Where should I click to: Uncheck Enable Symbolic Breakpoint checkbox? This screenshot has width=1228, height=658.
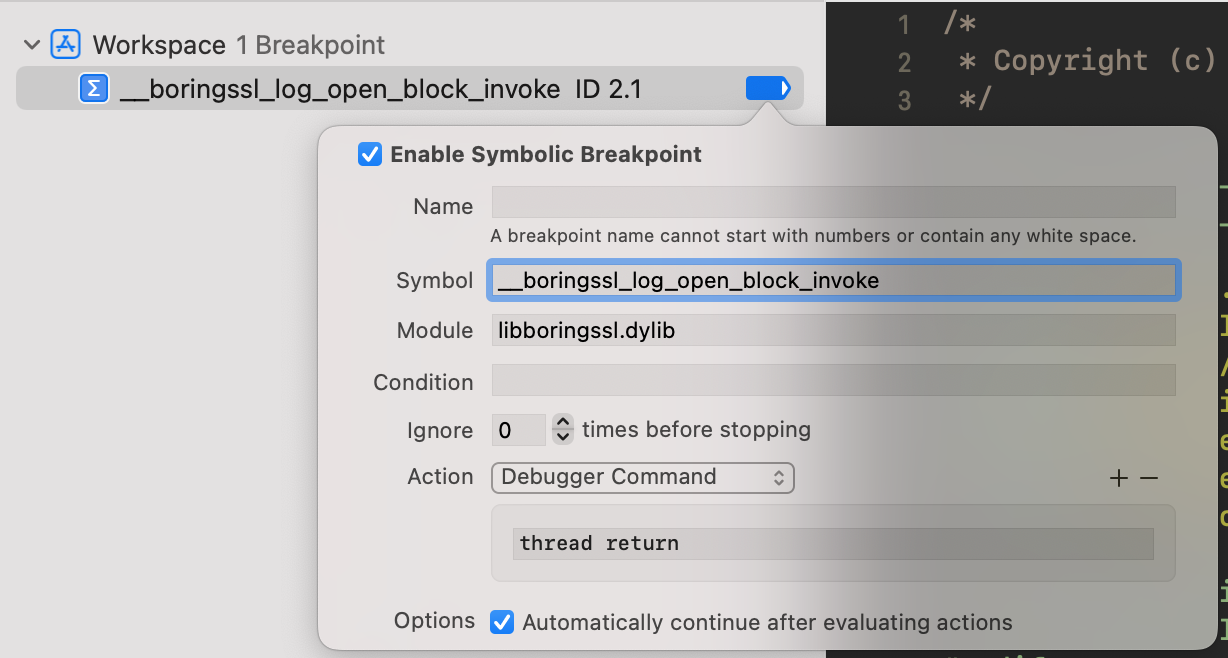[370, 155]
